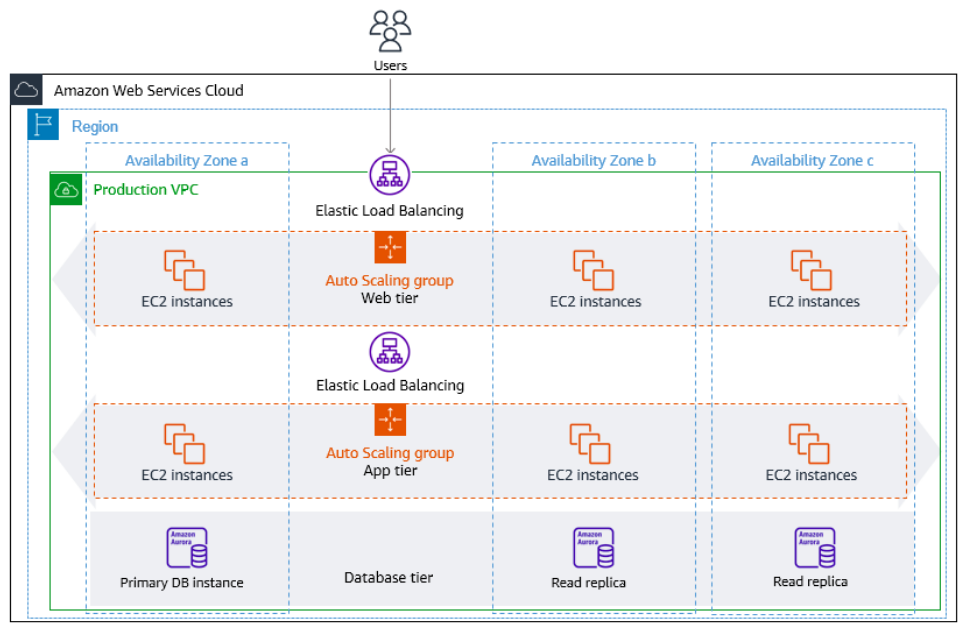Click 'Auto Scaling group' text above Web tier
Viewport: 970px width, 627px height.
[390, 281]
